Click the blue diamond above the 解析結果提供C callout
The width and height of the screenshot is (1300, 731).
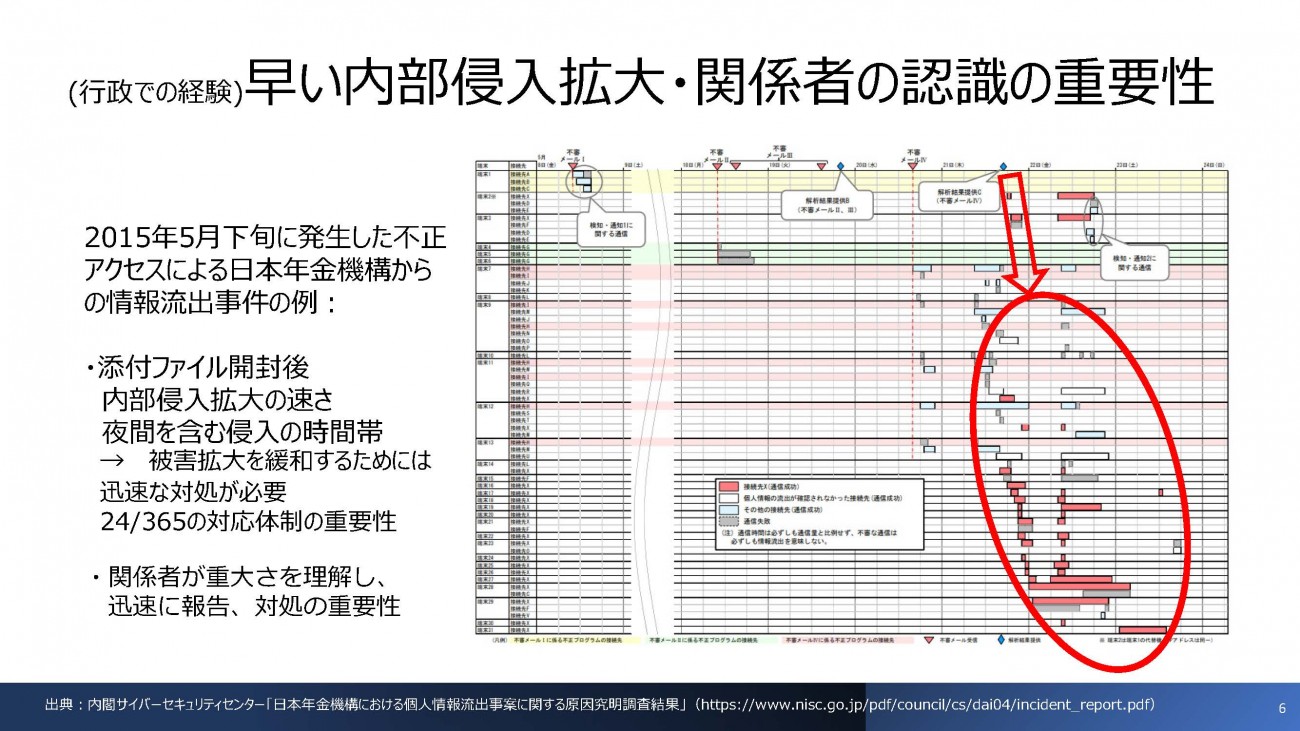click(1003, 166)
